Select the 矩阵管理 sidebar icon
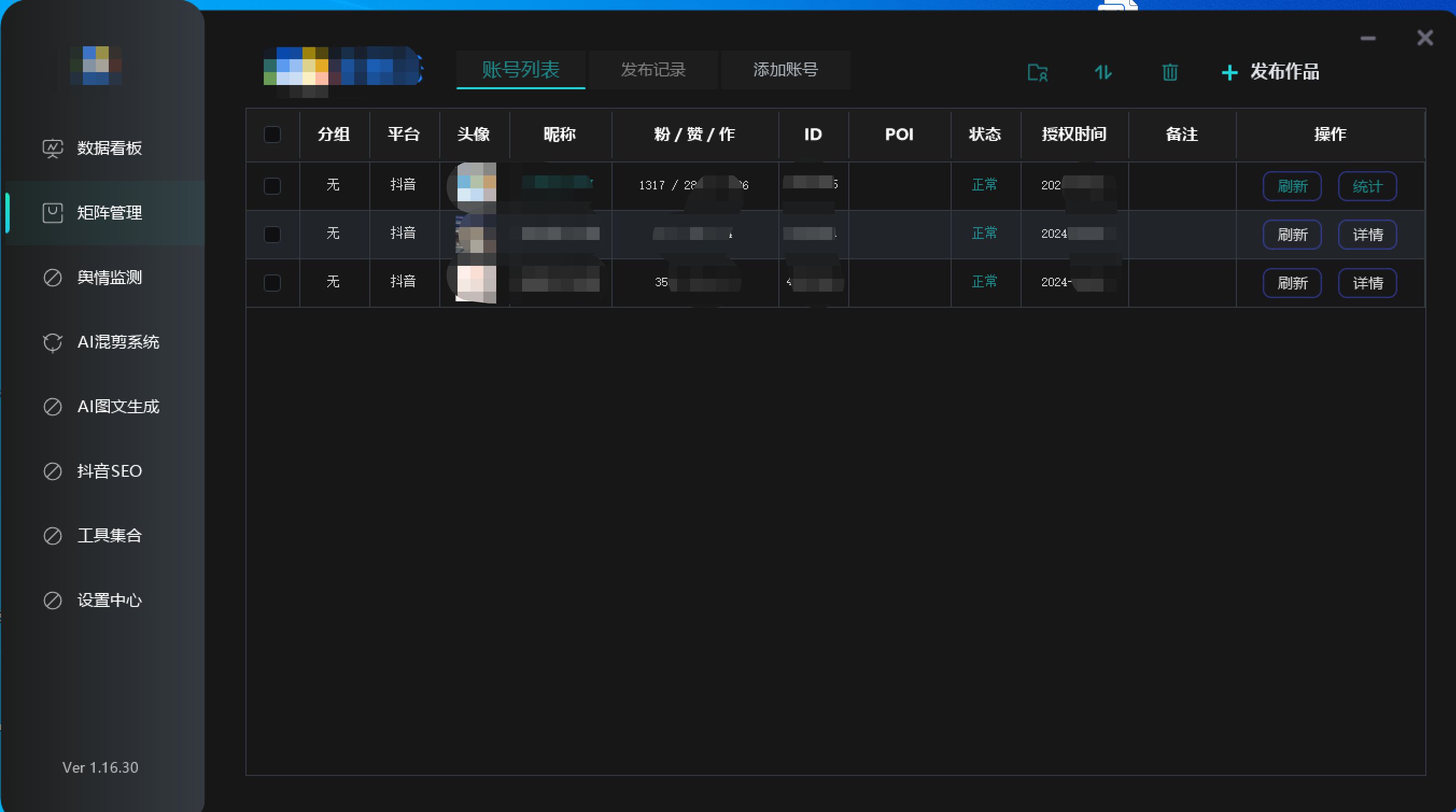 tap(53, 213)
